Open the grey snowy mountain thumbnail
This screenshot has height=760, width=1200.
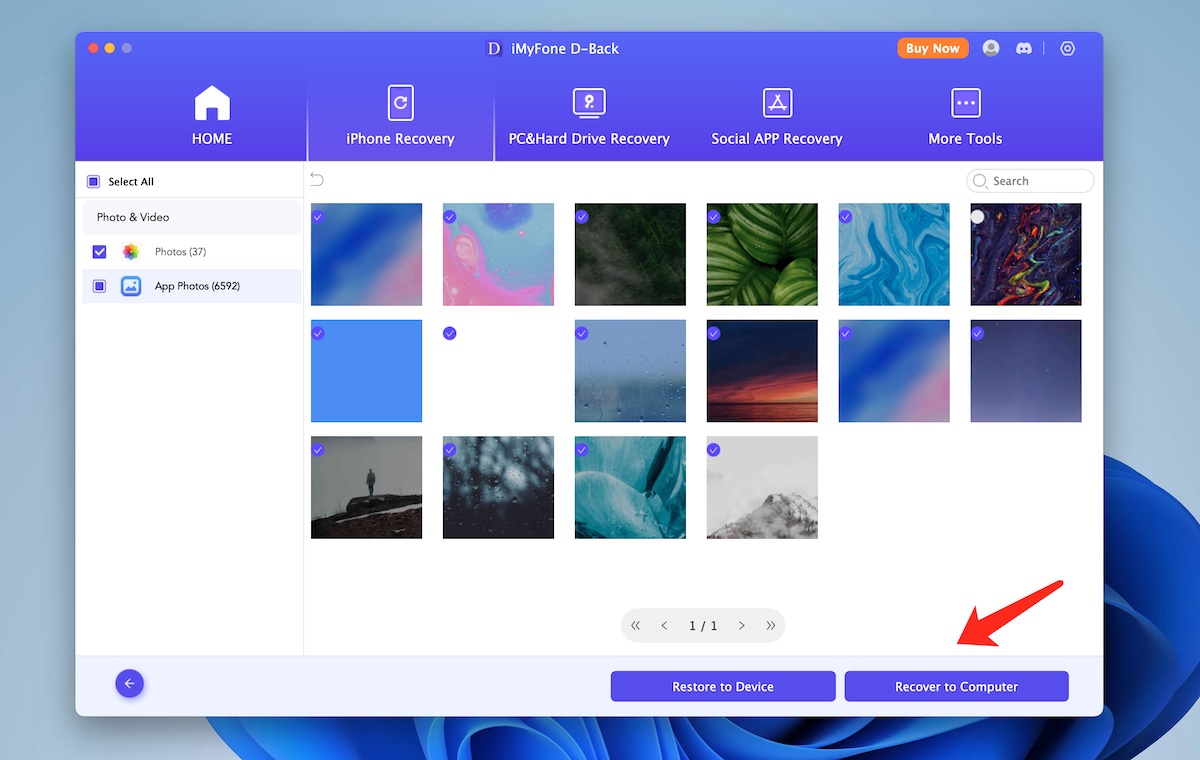pos(762,487)
